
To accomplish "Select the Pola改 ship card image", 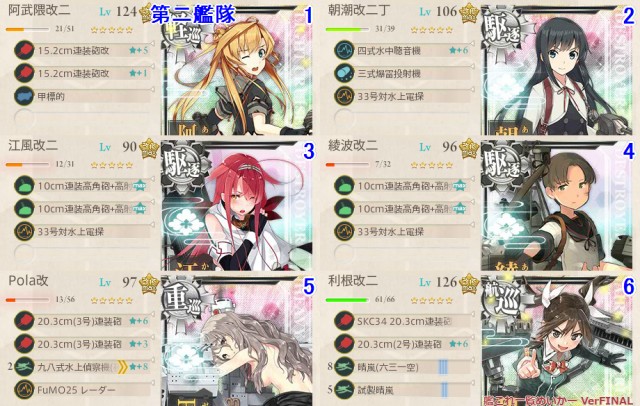I will pos(237,340).
